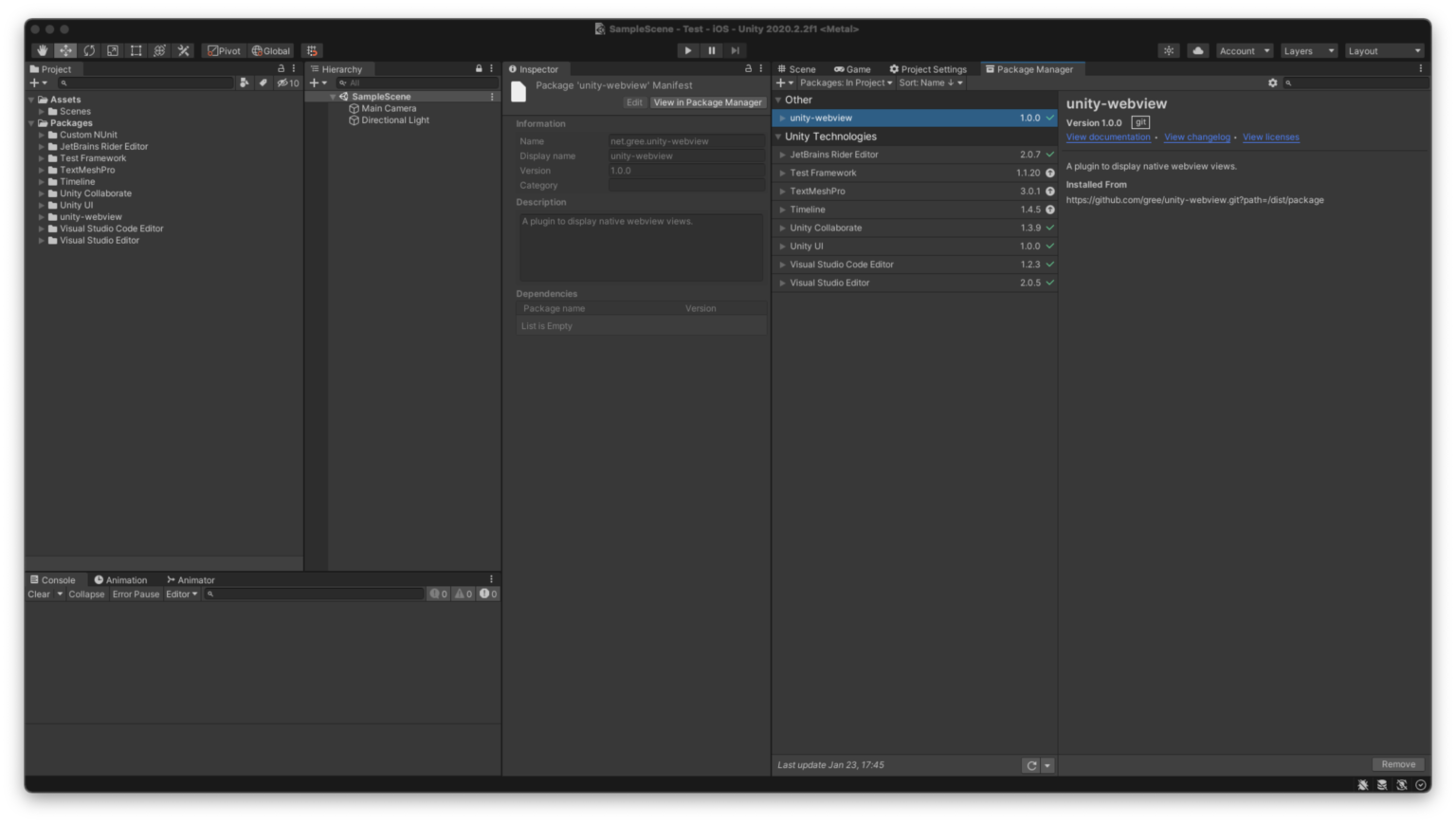
Task: Select the Rect Transform tool
Action: point(136,50)
